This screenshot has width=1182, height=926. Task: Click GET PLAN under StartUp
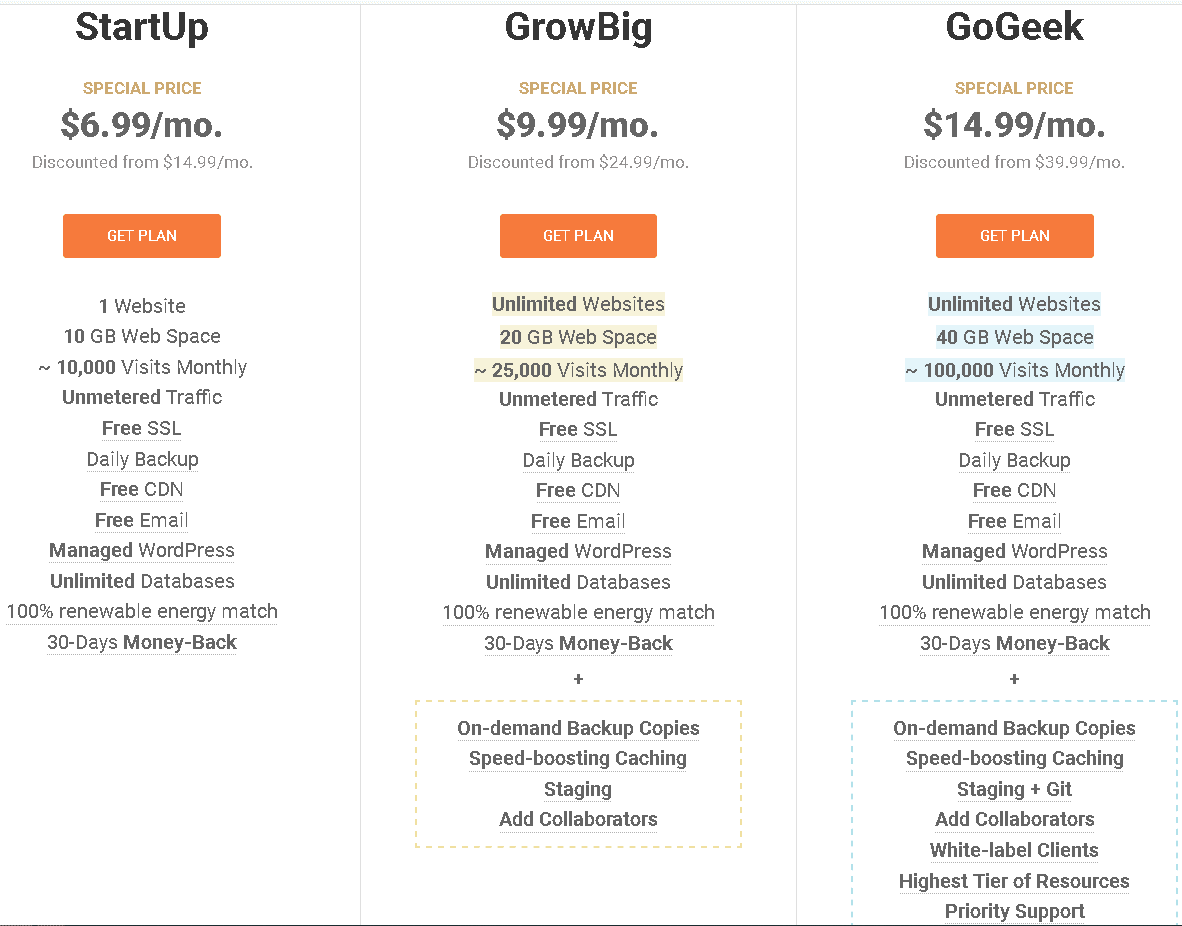[x=142, y=236]
